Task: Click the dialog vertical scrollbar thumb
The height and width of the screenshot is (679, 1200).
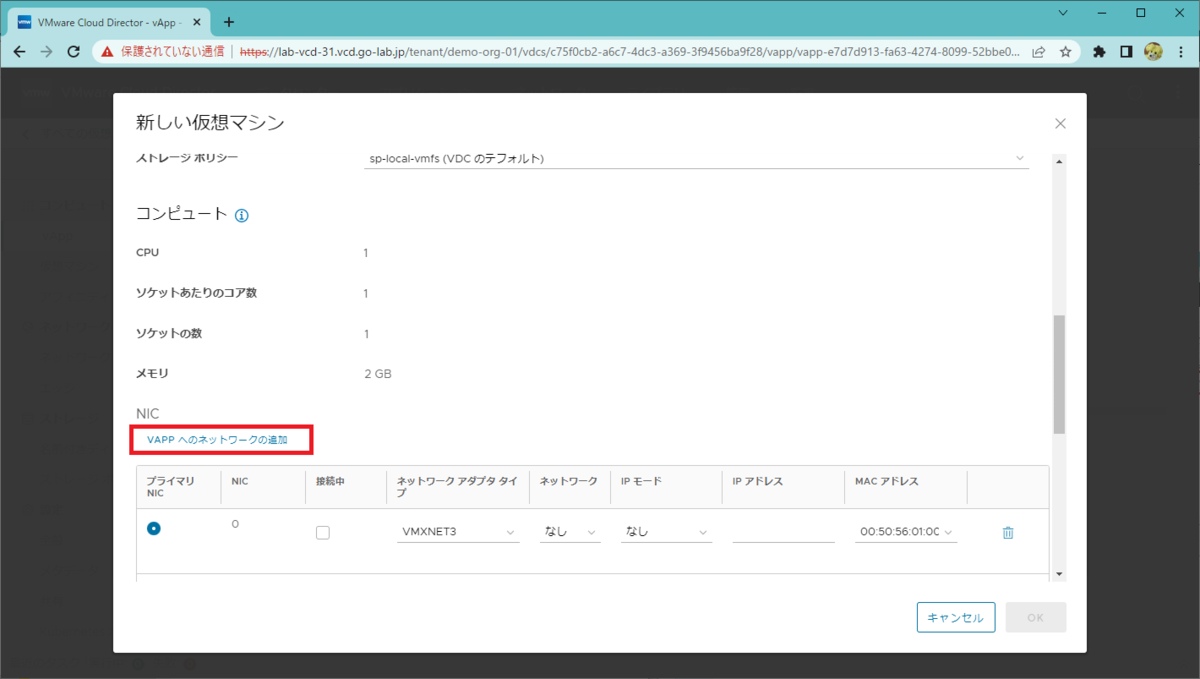Action: (1059, 374)
